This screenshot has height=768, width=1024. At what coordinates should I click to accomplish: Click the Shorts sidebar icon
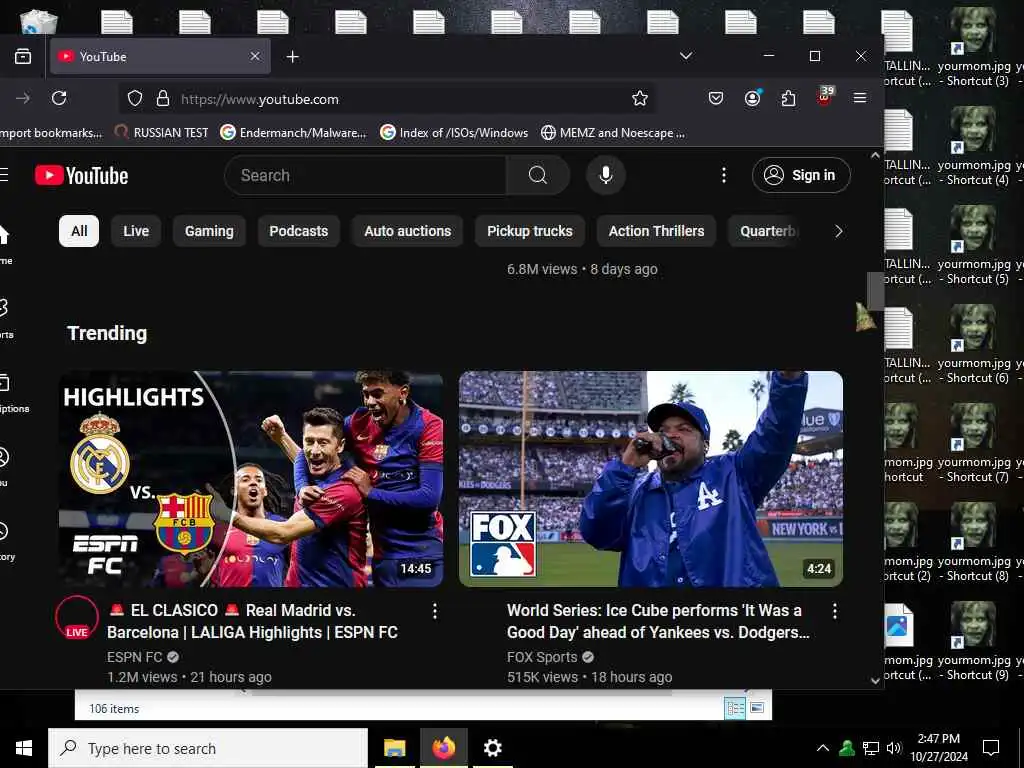point(5,317)
